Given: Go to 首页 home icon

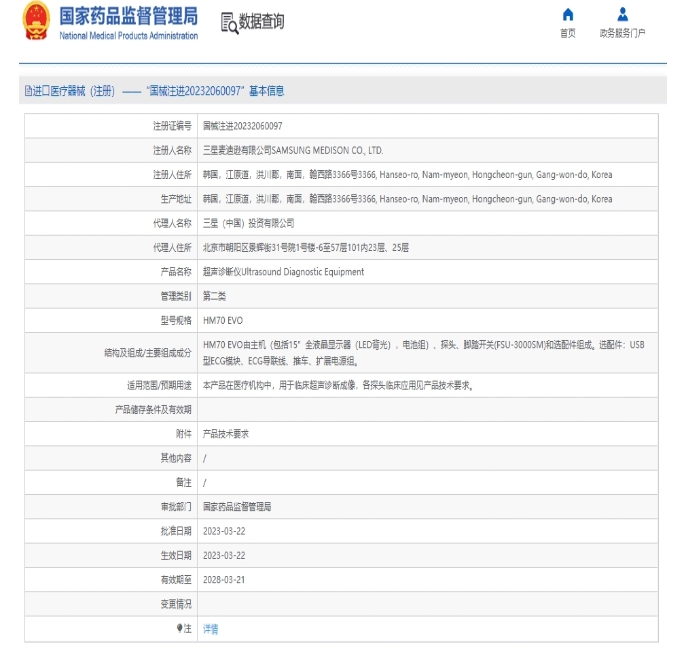Looking at the screenshot, I should (567, 15).
